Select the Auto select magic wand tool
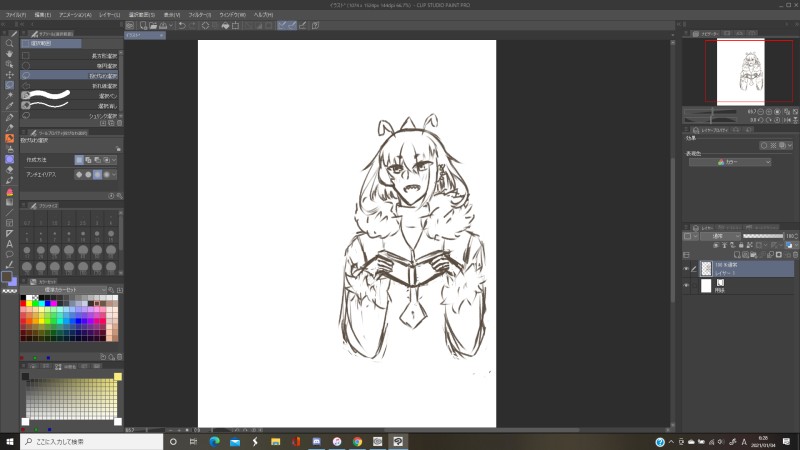 point(9,95)
